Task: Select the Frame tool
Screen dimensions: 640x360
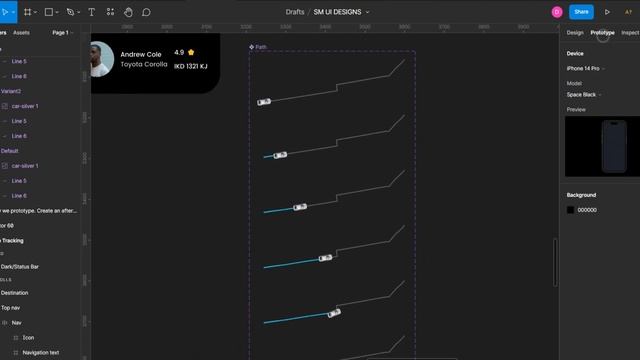Action: pos(27,12)
